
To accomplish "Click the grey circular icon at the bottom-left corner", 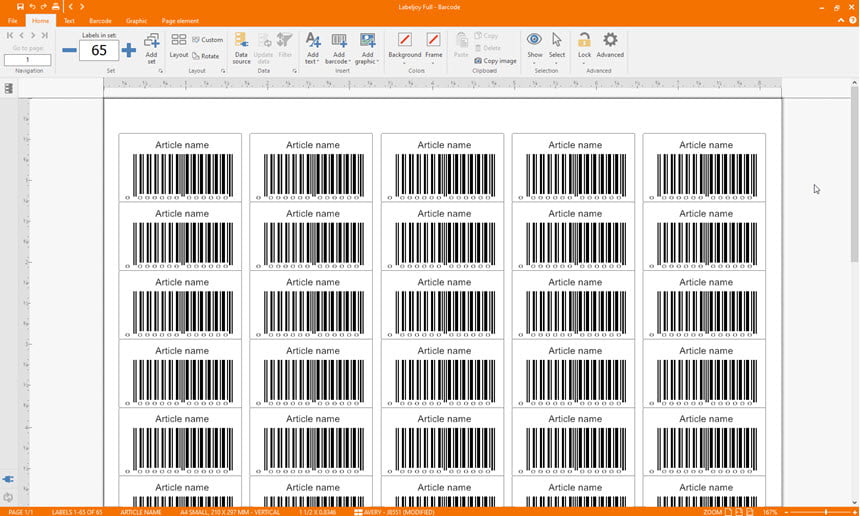I will tap(8, 498).
